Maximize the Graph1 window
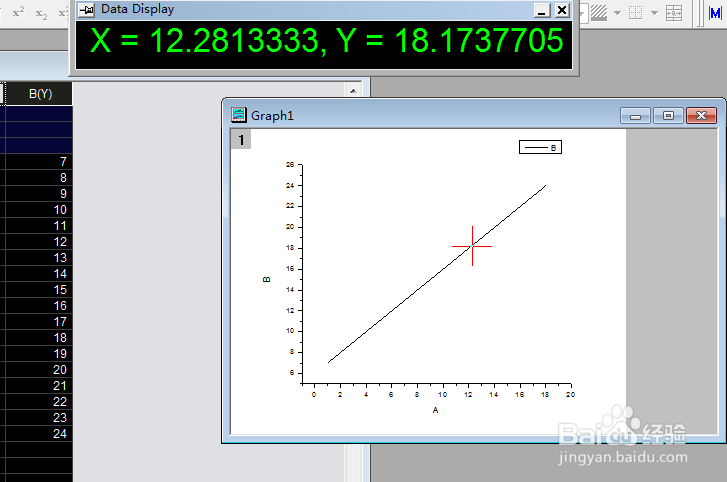Viewport: 727px width, 482px height. [668, 116]
